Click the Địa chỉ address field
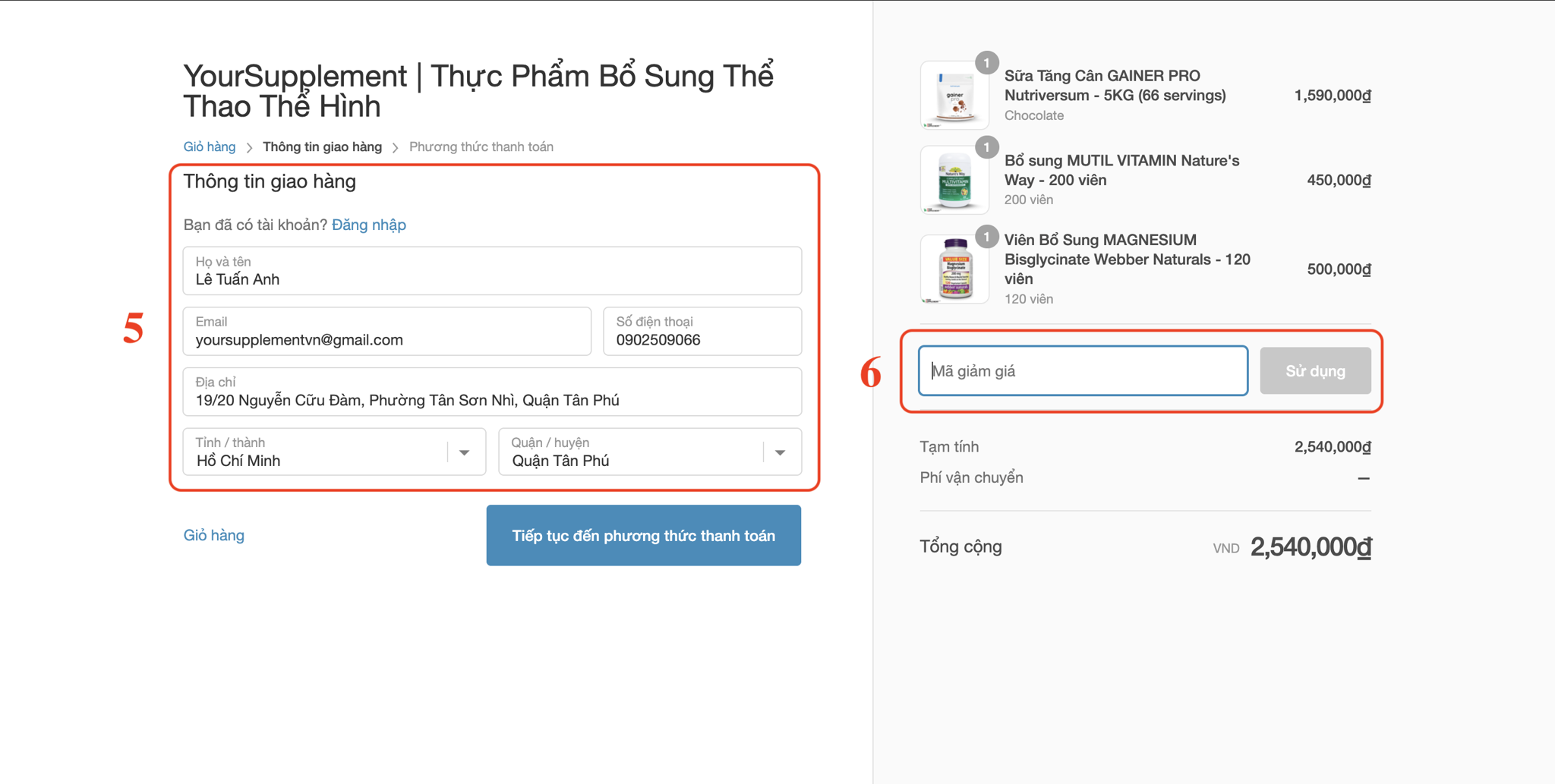This screenshot has width=1555, height=784. tap(492, 392)
